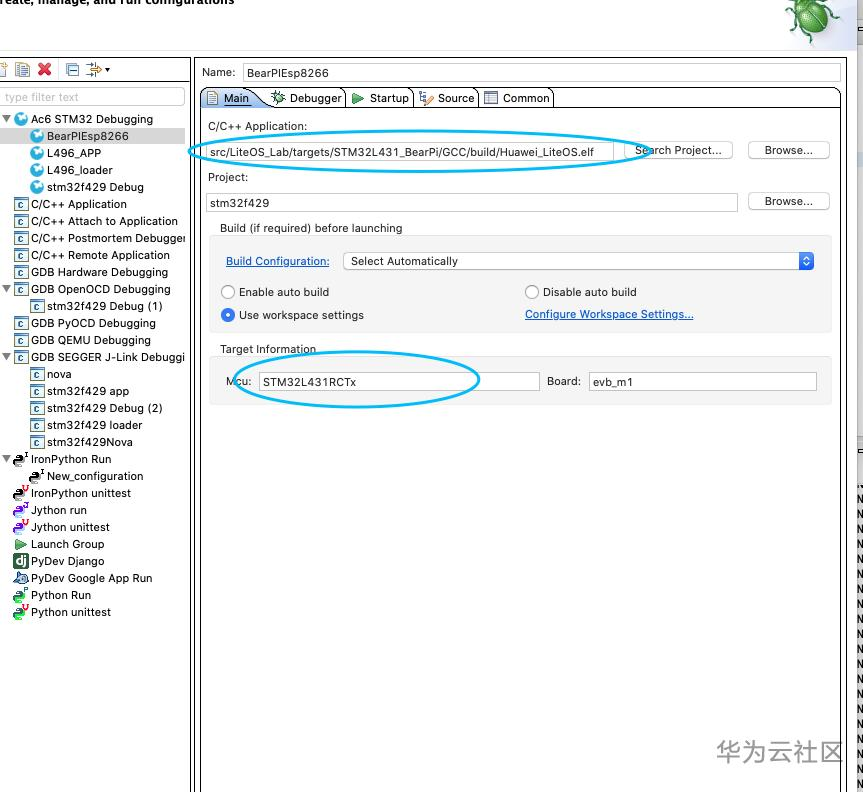Open the filter configurations dropdown icon
Viewport: 863px width, 792px height.
coord(98,69)
